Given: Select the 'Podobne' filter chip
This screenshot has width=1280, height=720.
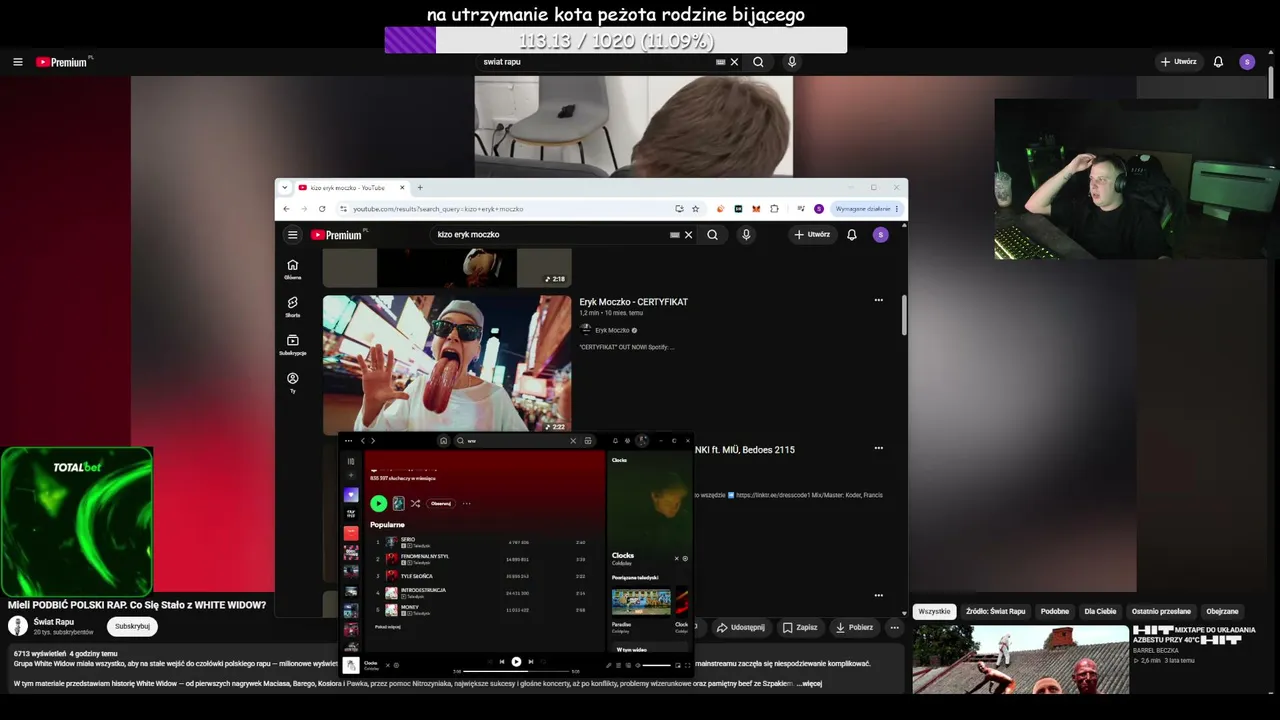Looking at the screenshot, I should click(x=1055, y=611).
